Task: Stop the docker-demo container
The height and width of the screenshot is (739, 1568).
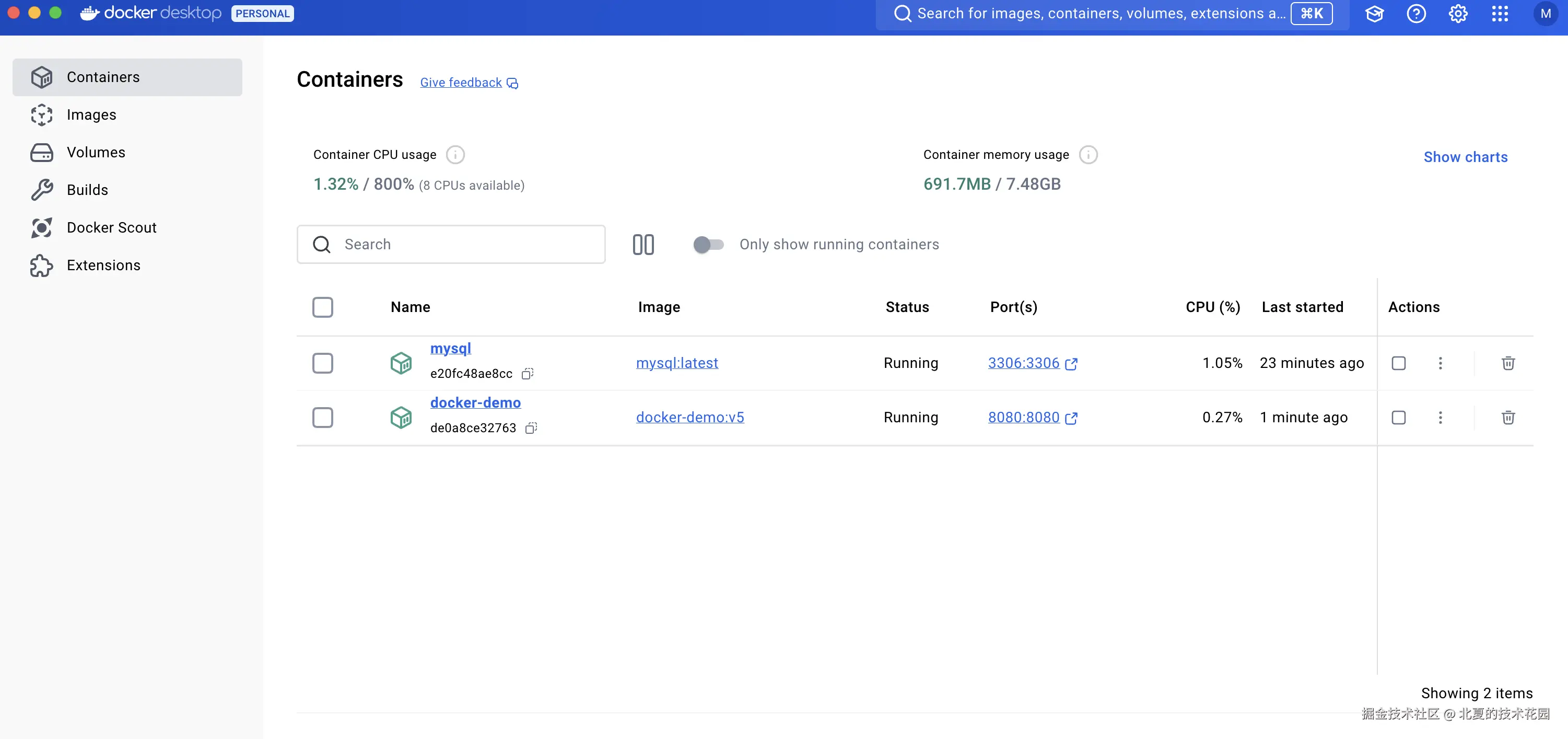Action: pyautogui.click(x=1398, y=418)
